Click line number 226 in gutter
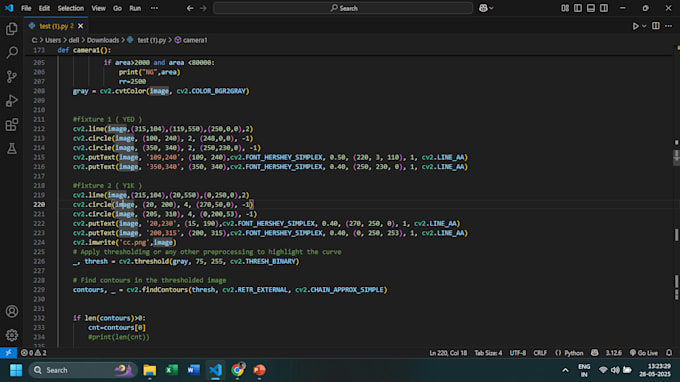 click(39, 261)
